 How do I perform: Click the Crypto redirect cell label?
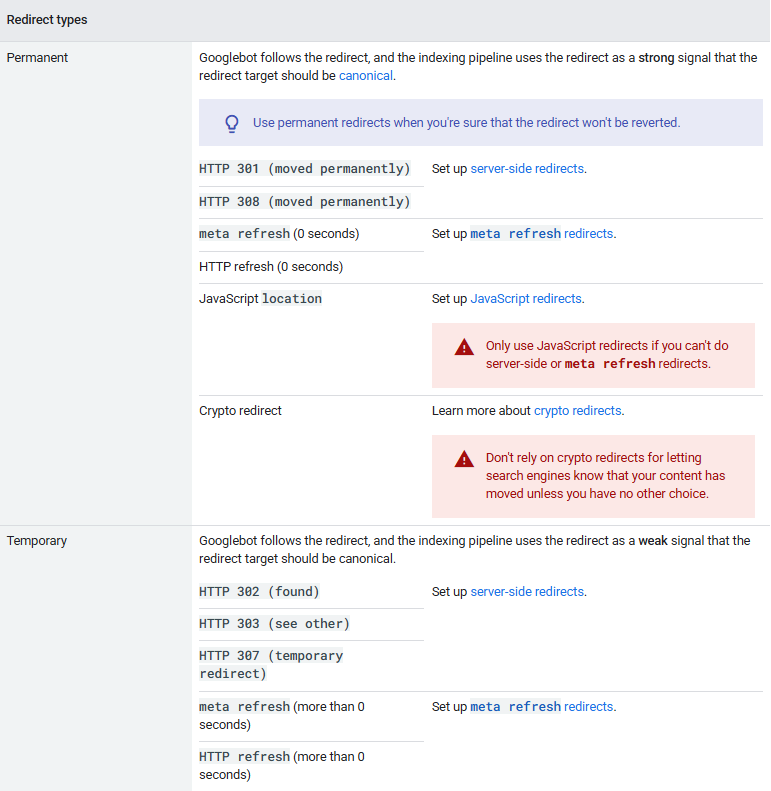coord(240,411)
